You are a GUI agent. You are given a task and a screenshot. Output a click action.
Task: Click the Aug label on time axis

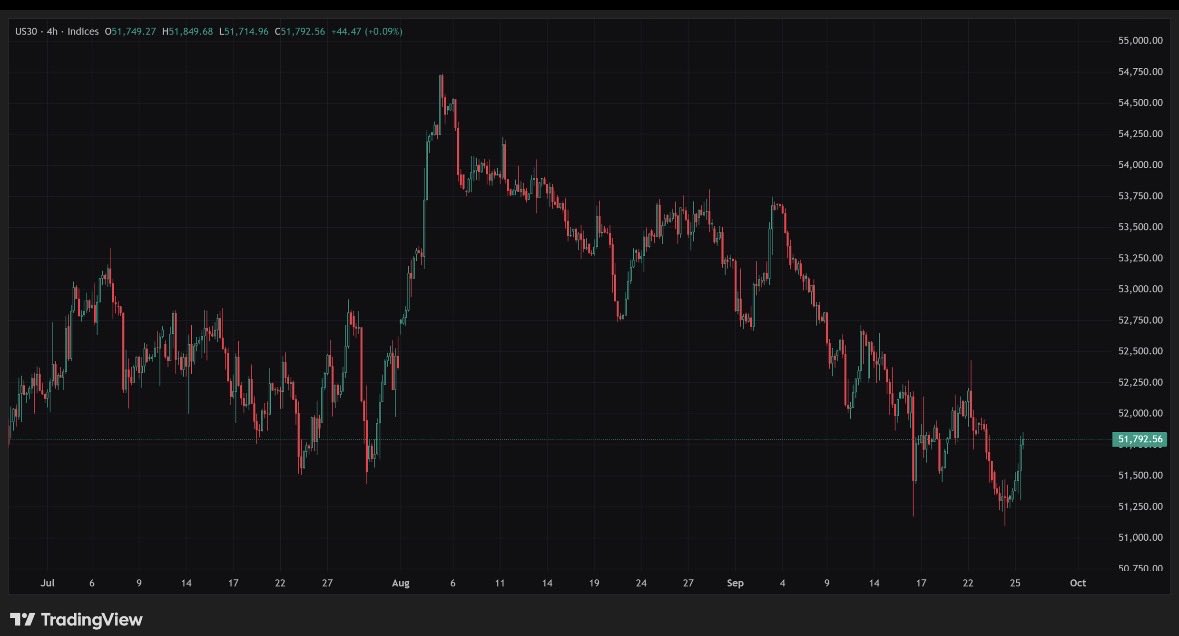tap(401, 583)
